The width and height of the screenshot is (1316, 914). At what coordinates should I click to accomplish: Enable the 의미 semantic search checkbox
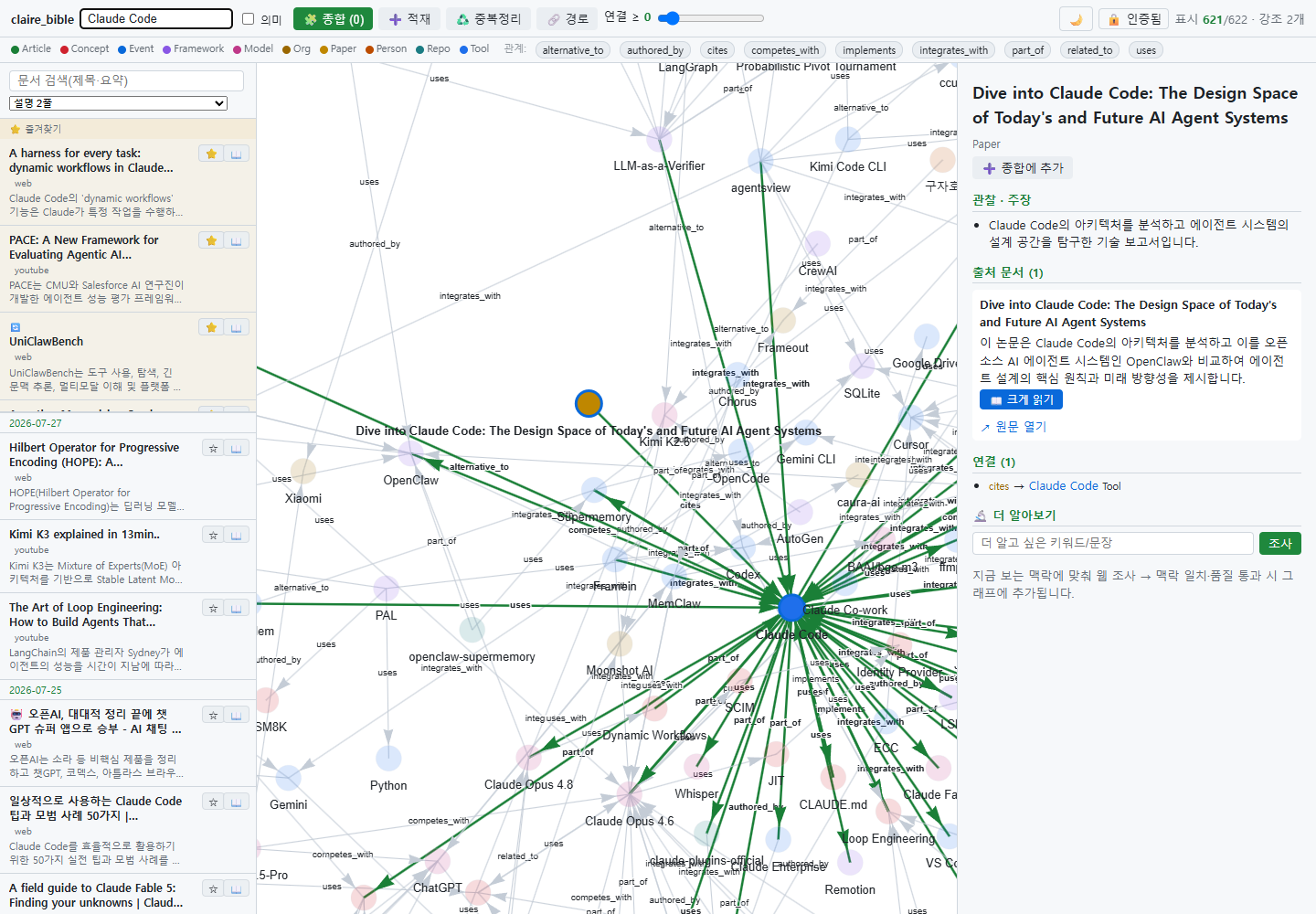pos(248,18)
